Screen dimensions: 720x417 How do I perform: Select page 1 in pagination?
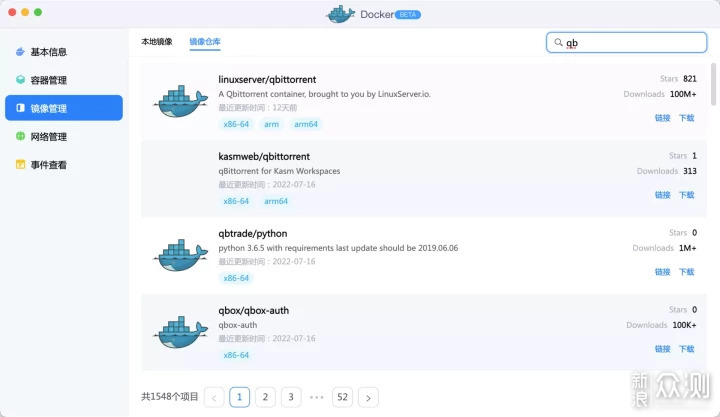click(239, 397)
